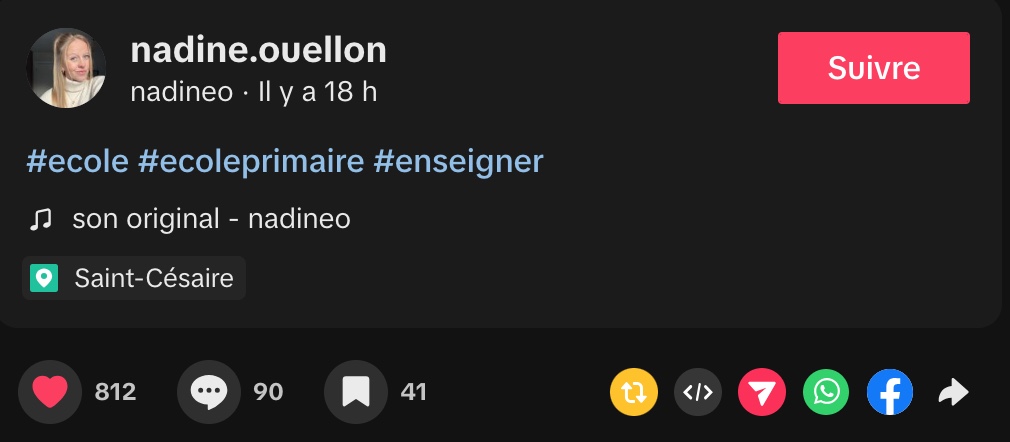The width and height of the screenshot is (1010, 442).
Task: Send to friends via red paper-plane icon
Action: (x=762, y=393)
